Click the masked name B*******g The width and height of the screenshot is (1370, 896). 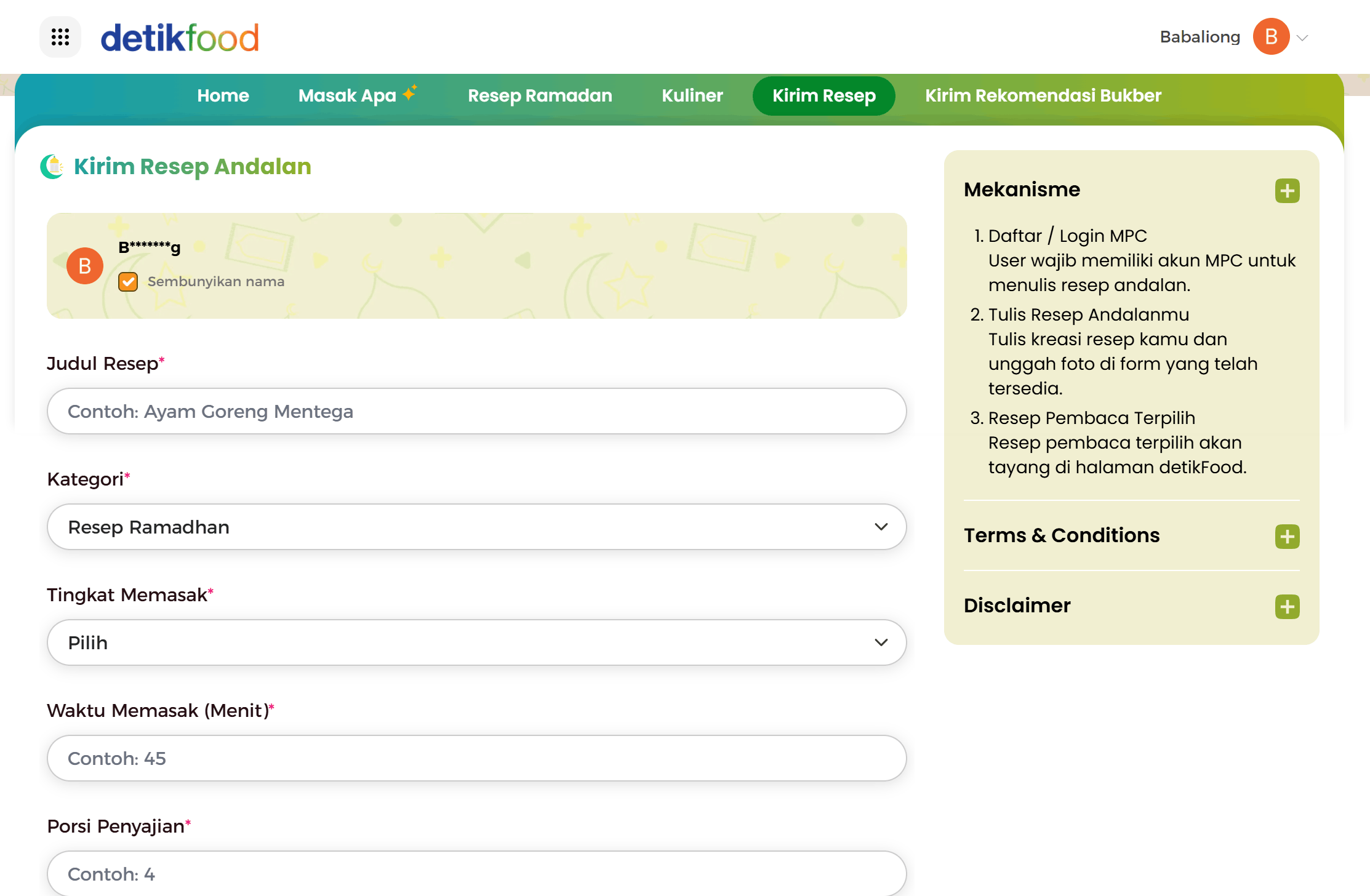150,247
